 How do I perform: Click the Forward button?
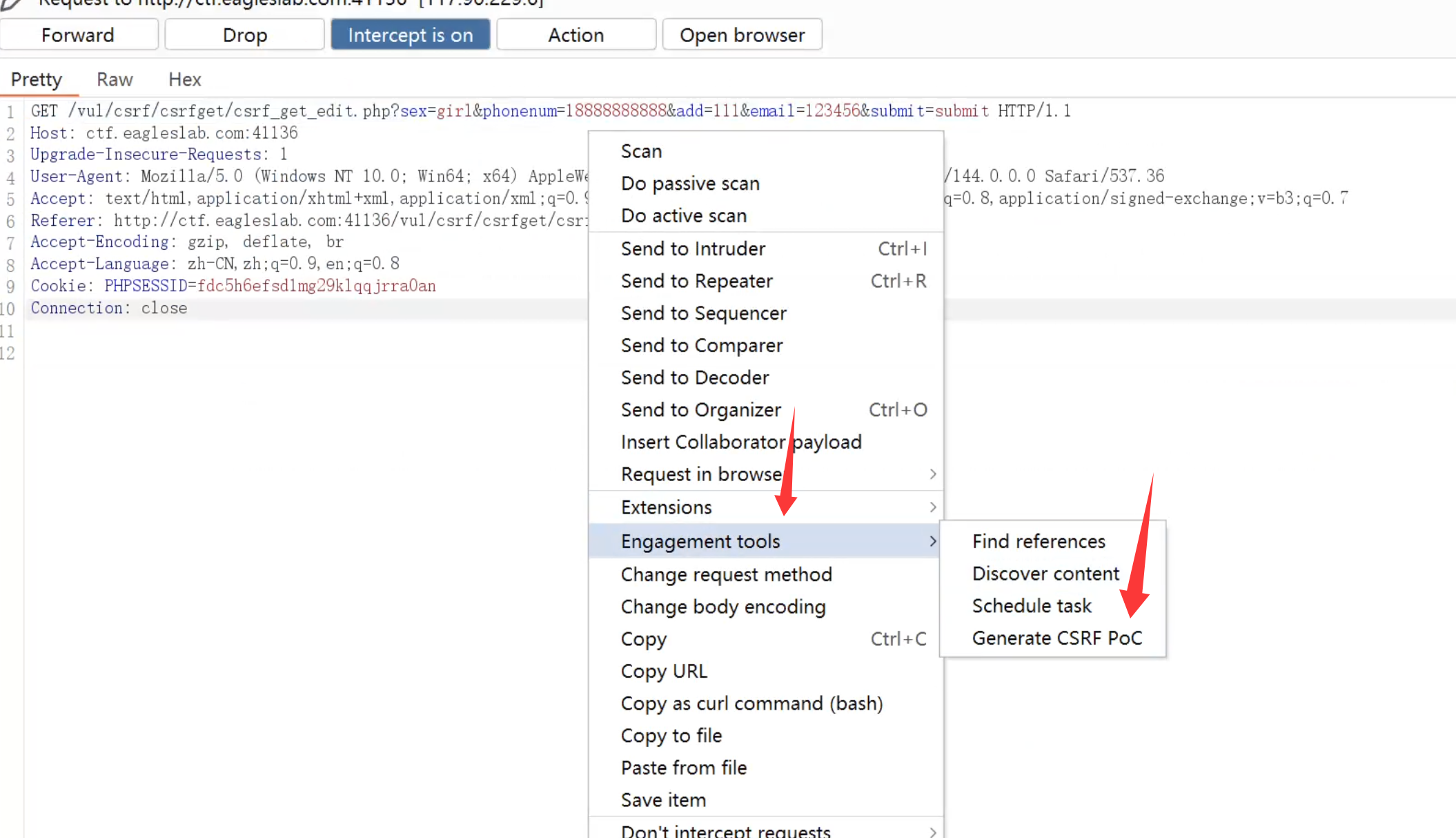pos(78,35)
